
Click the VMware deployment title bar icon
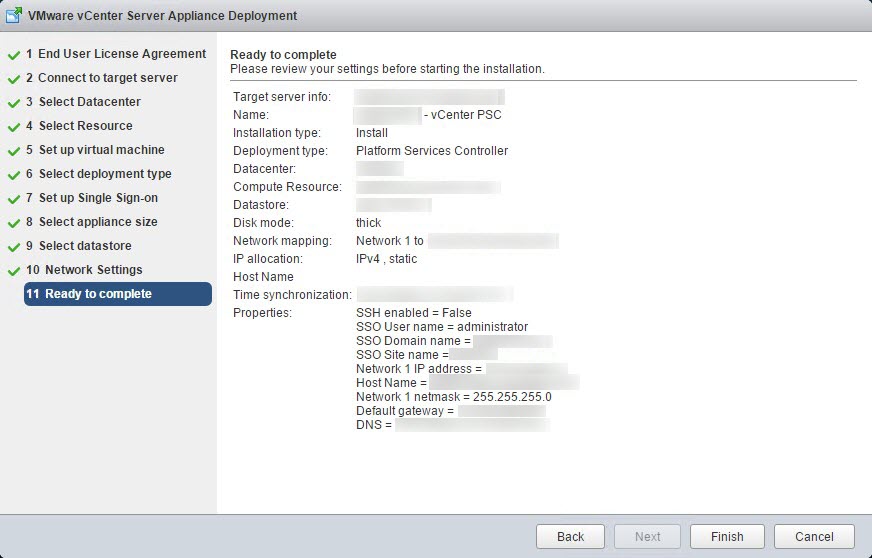pos(14,15)
